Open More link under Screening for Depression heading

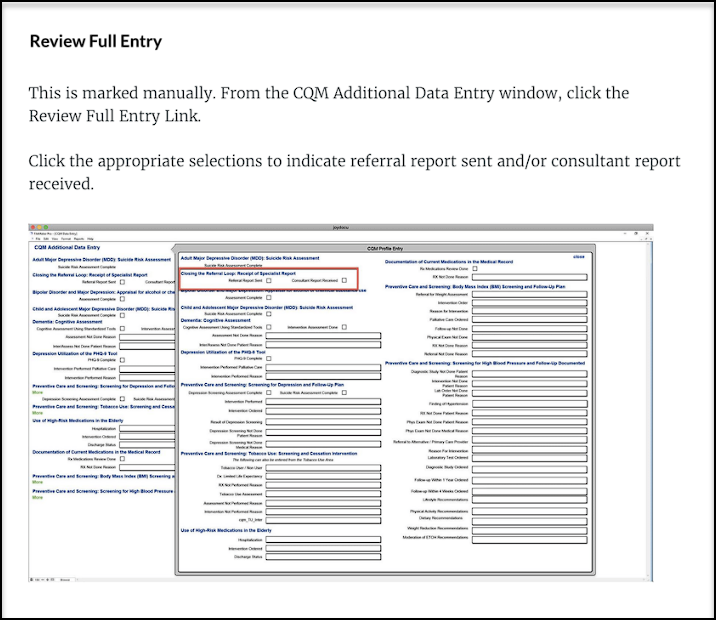point(37,393)
